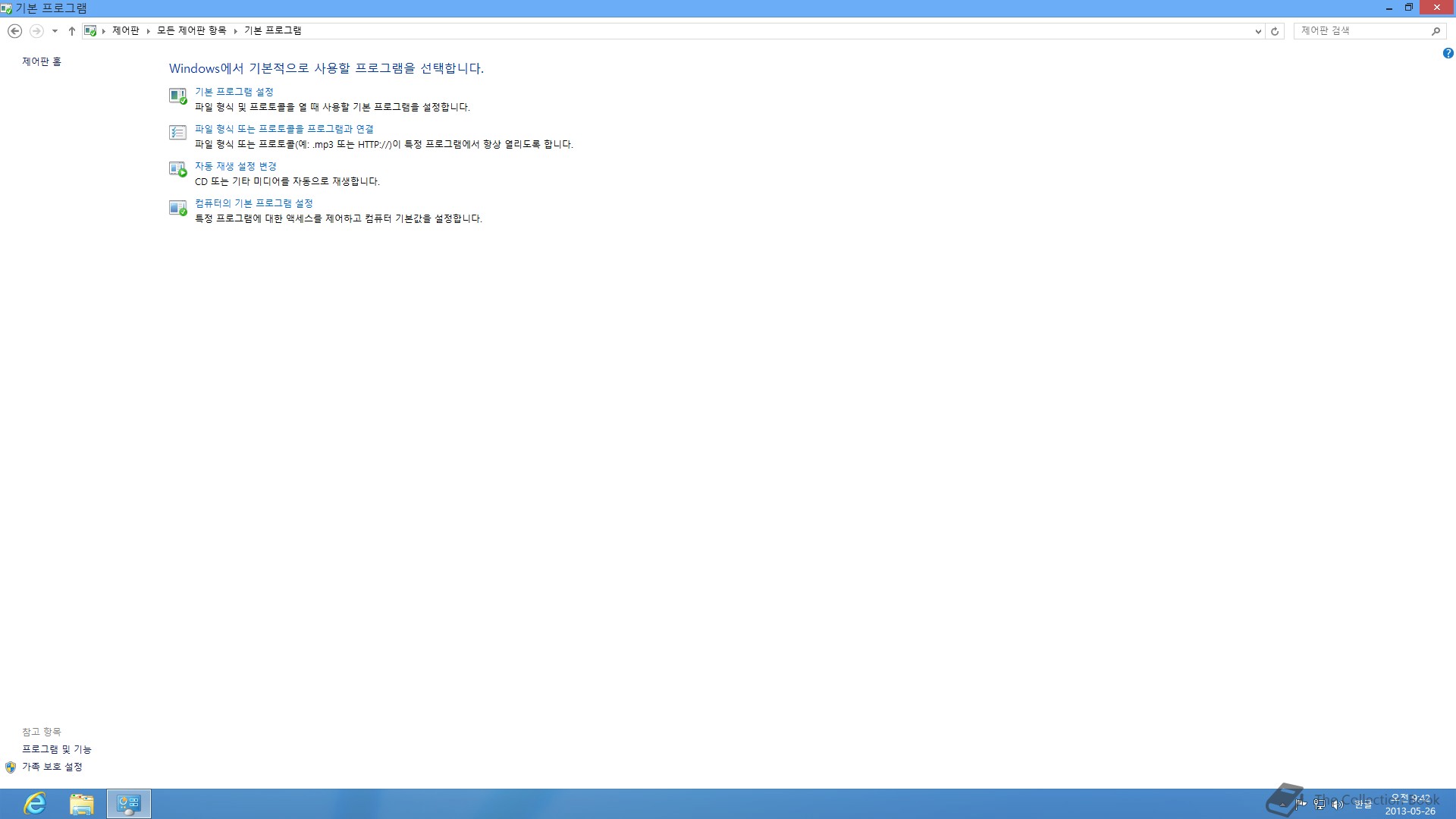Open the recent locations dropdown arrow
The image size is (1456, 819).
[55, 31]
